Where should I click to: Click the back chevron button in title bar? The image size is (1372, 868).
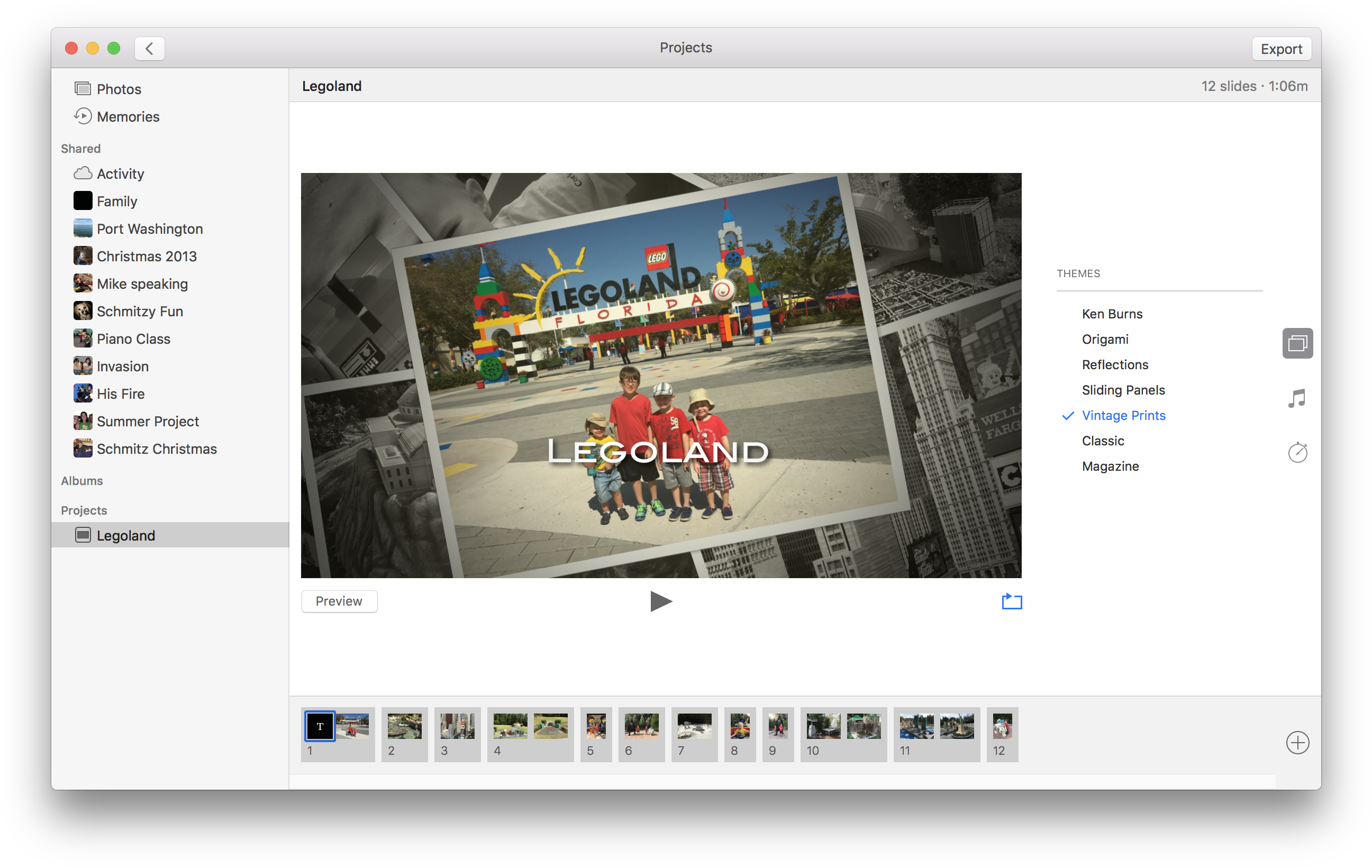(149, 49)
